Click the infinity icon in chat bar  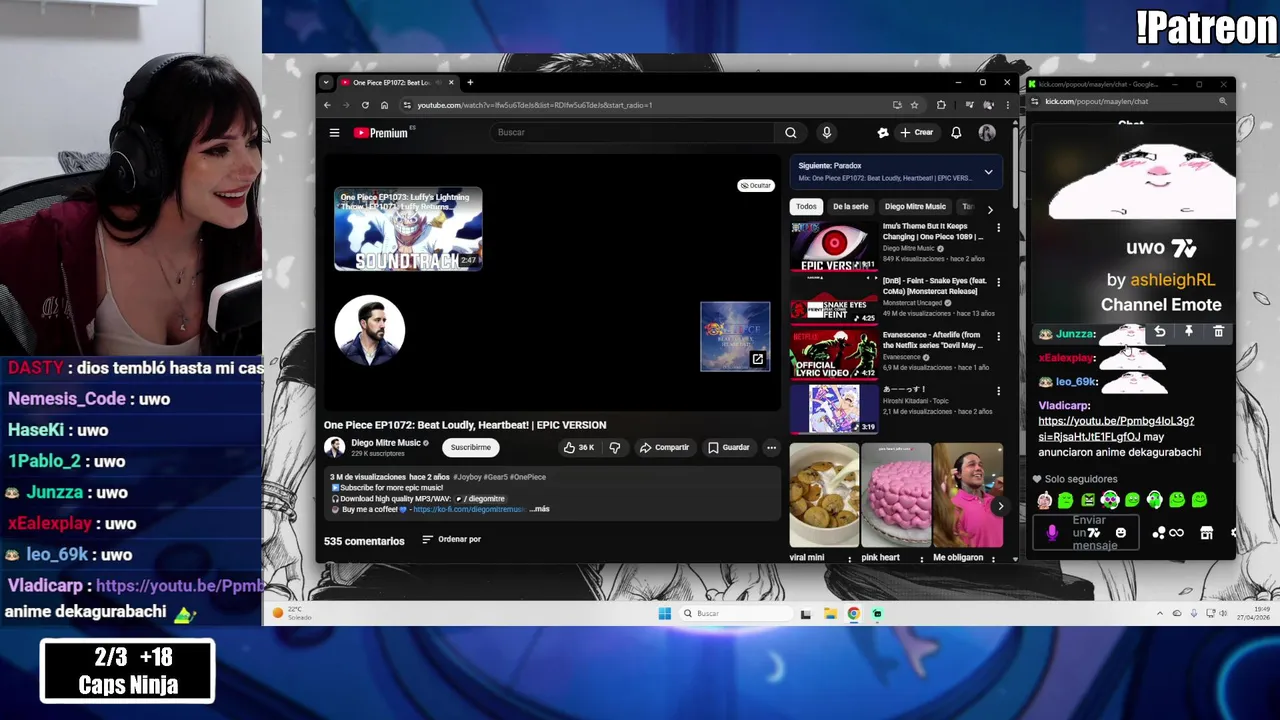(x=1176, y=533)
